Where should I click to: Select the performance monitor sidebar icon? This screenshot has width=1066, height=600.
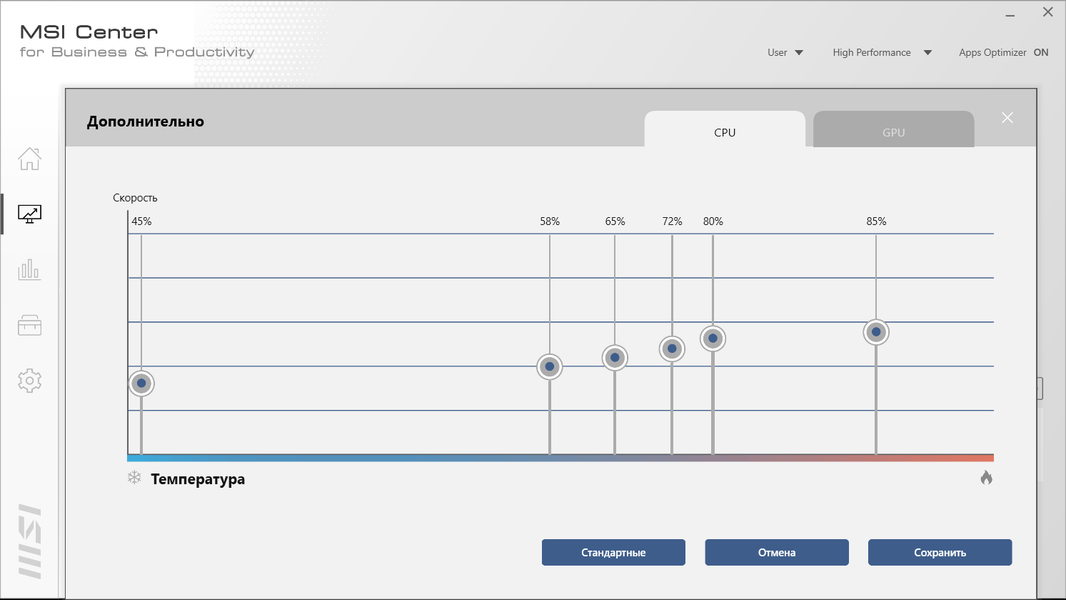(x=29, y=214)
